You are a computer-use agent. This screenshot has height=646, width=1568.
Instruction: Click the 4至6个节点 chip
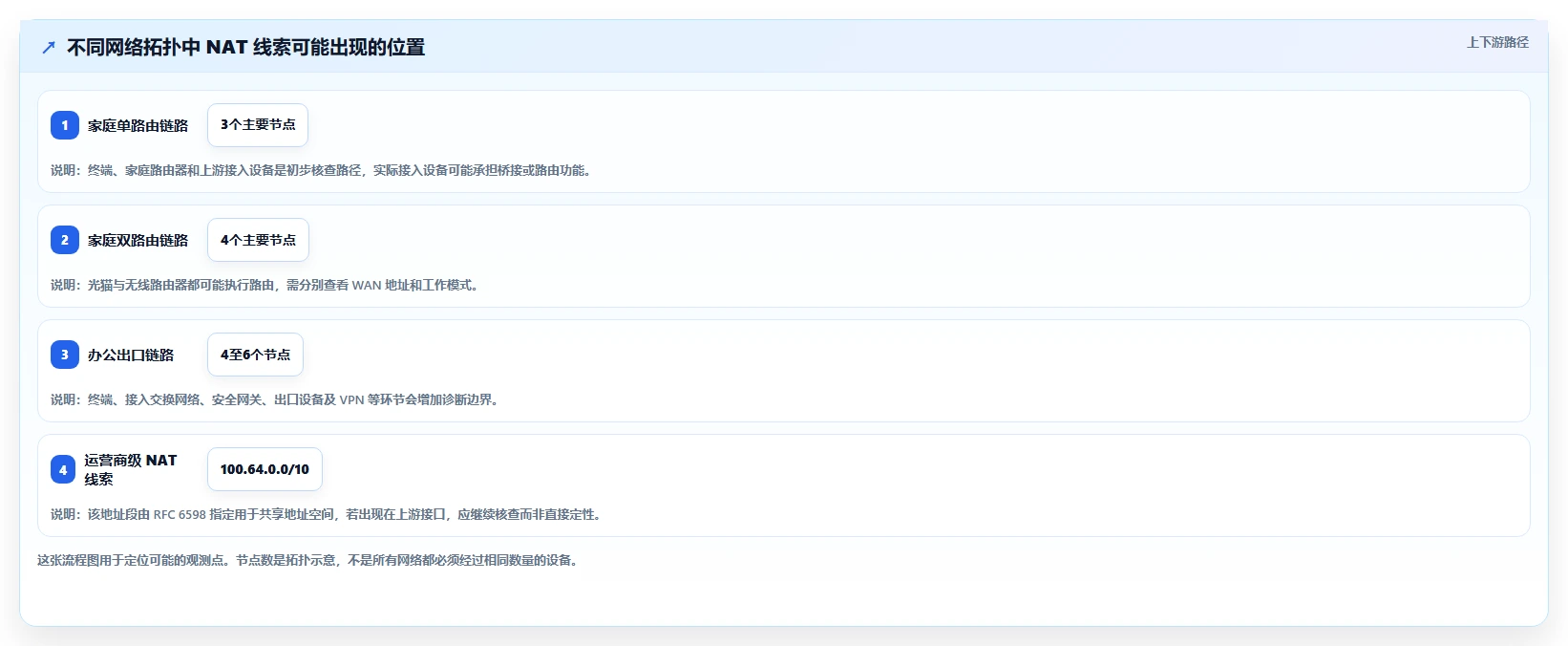click(255, 355)
